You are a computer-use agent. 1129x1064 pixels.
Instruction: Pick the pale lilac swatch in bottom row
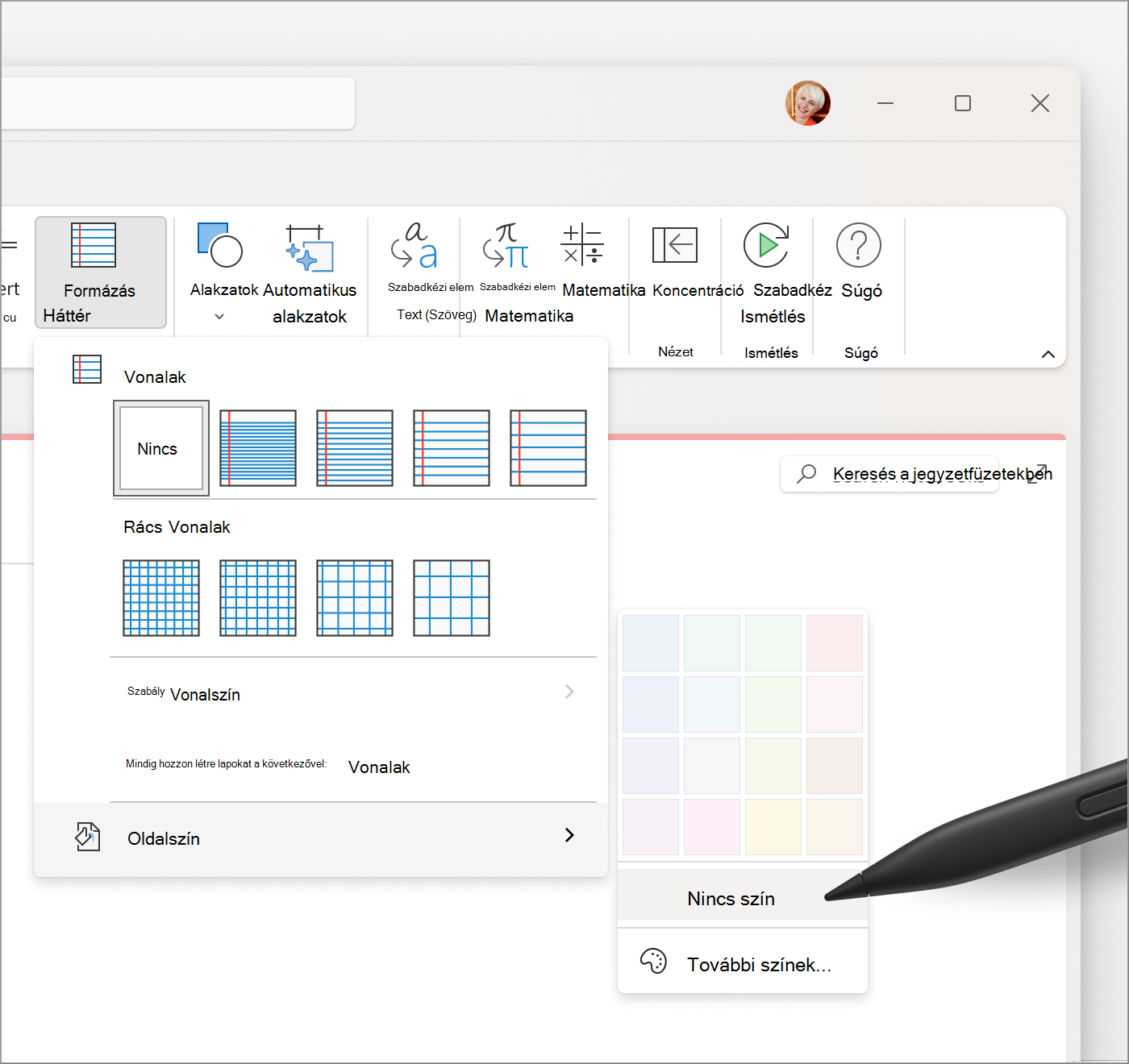click(x=651, y=827)
